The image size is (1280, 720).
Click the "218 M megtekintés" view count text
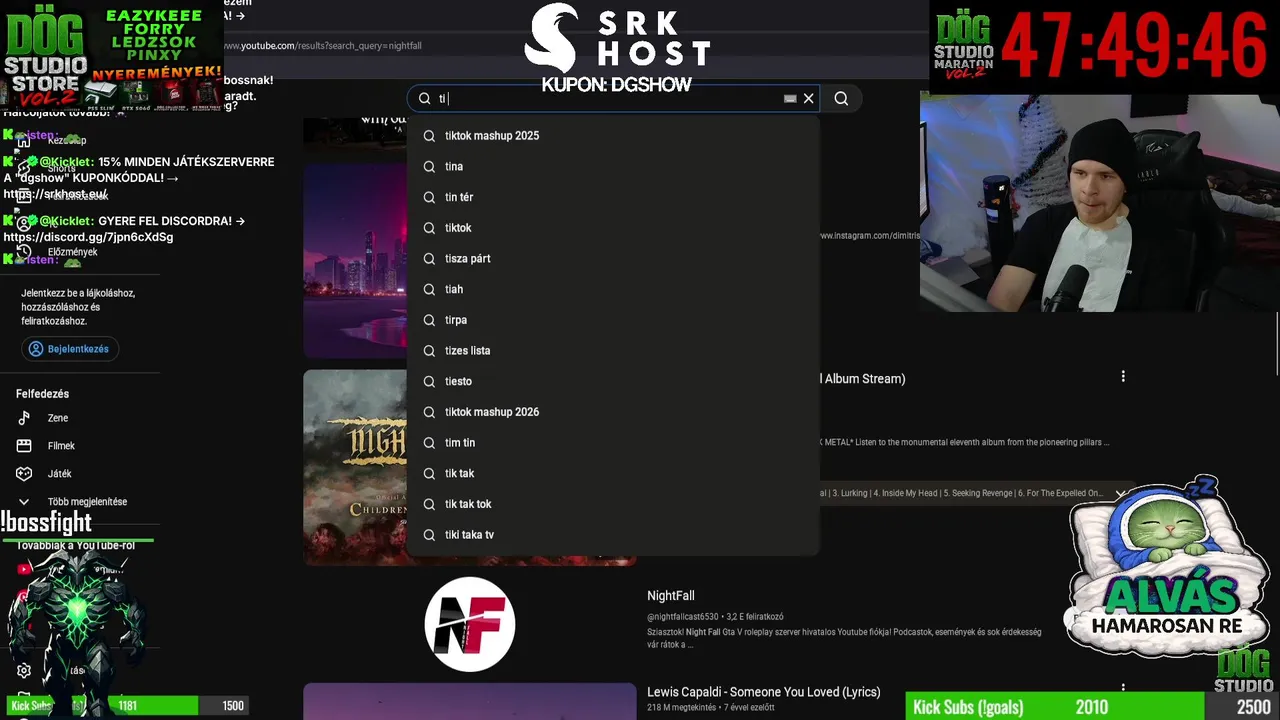click(x=681, y=708)
